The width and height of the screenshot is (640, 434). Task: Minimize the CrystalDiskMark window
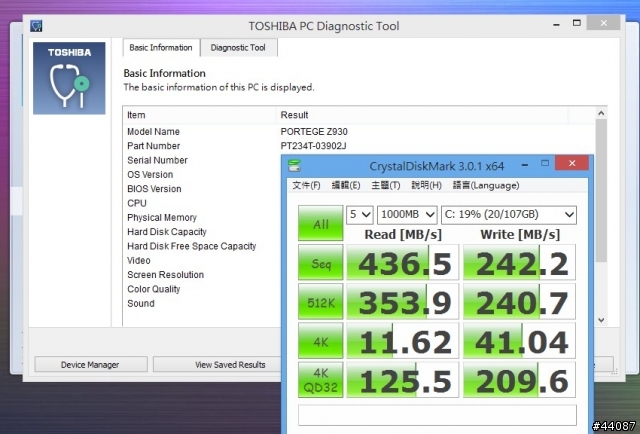525,165
